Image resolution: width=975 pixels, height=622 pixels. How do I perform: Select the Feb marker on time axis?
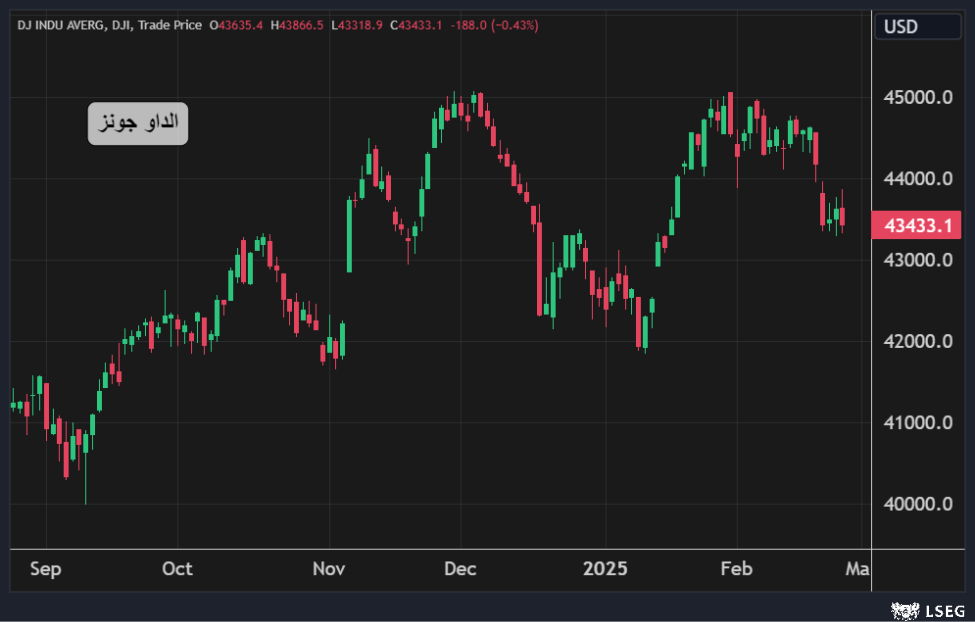point(736,569)
